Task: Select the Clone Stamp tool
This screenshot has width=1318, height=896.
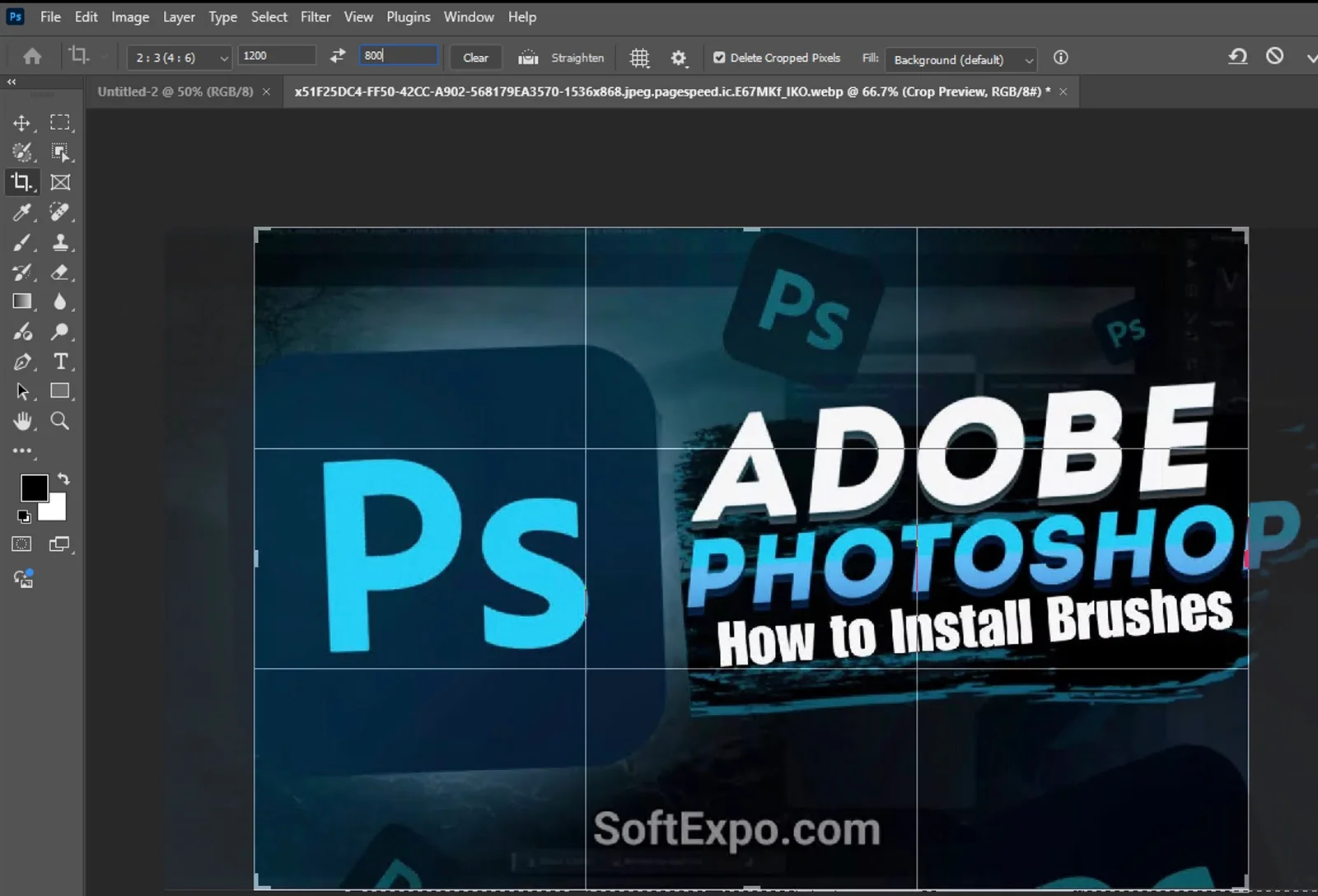Action: click(x=59, y=242)
